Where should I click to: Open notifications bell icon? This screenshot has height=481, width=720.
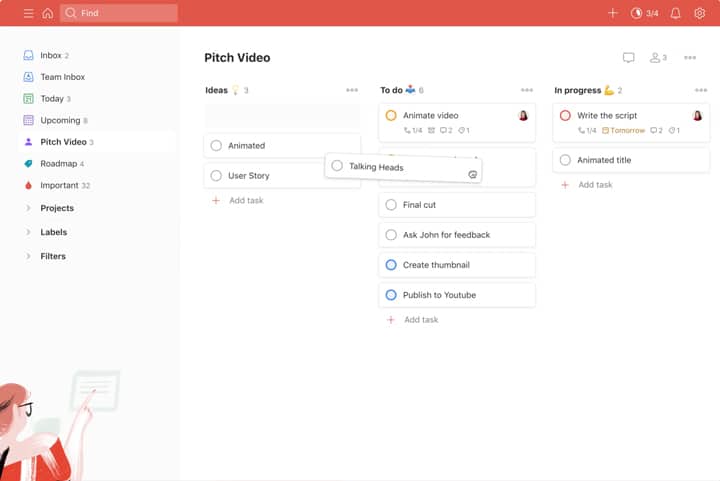point(675,13)
